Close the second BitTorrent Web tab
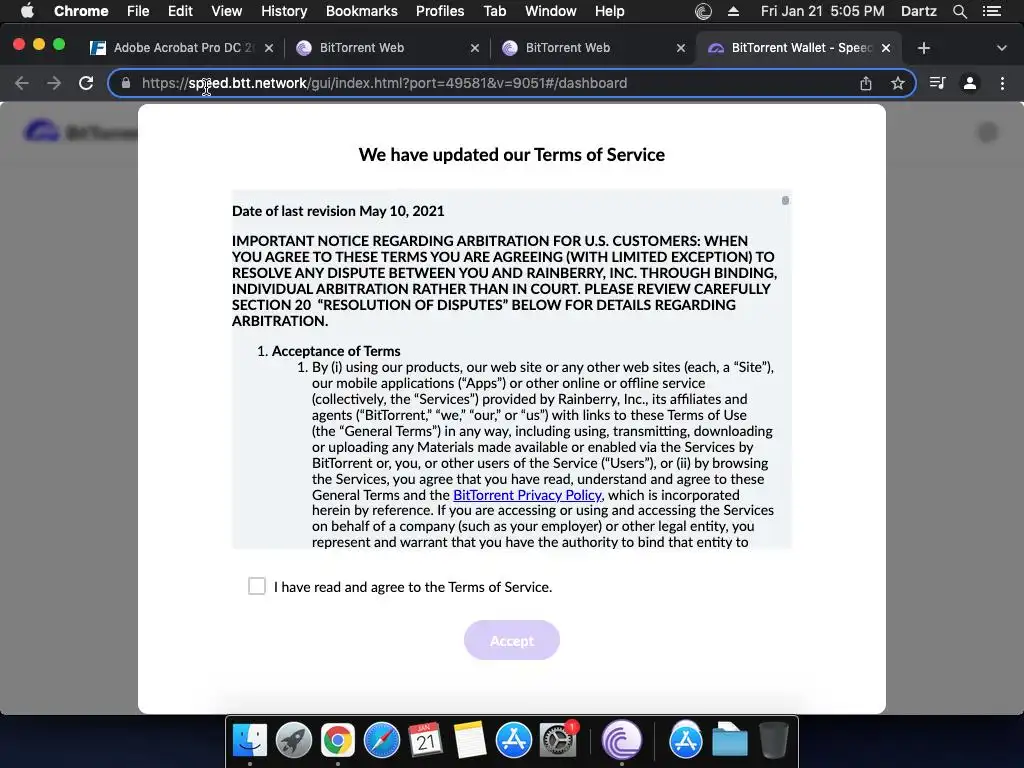The width and height of the screenshot is (1024, 768). (x=680, y=48)
